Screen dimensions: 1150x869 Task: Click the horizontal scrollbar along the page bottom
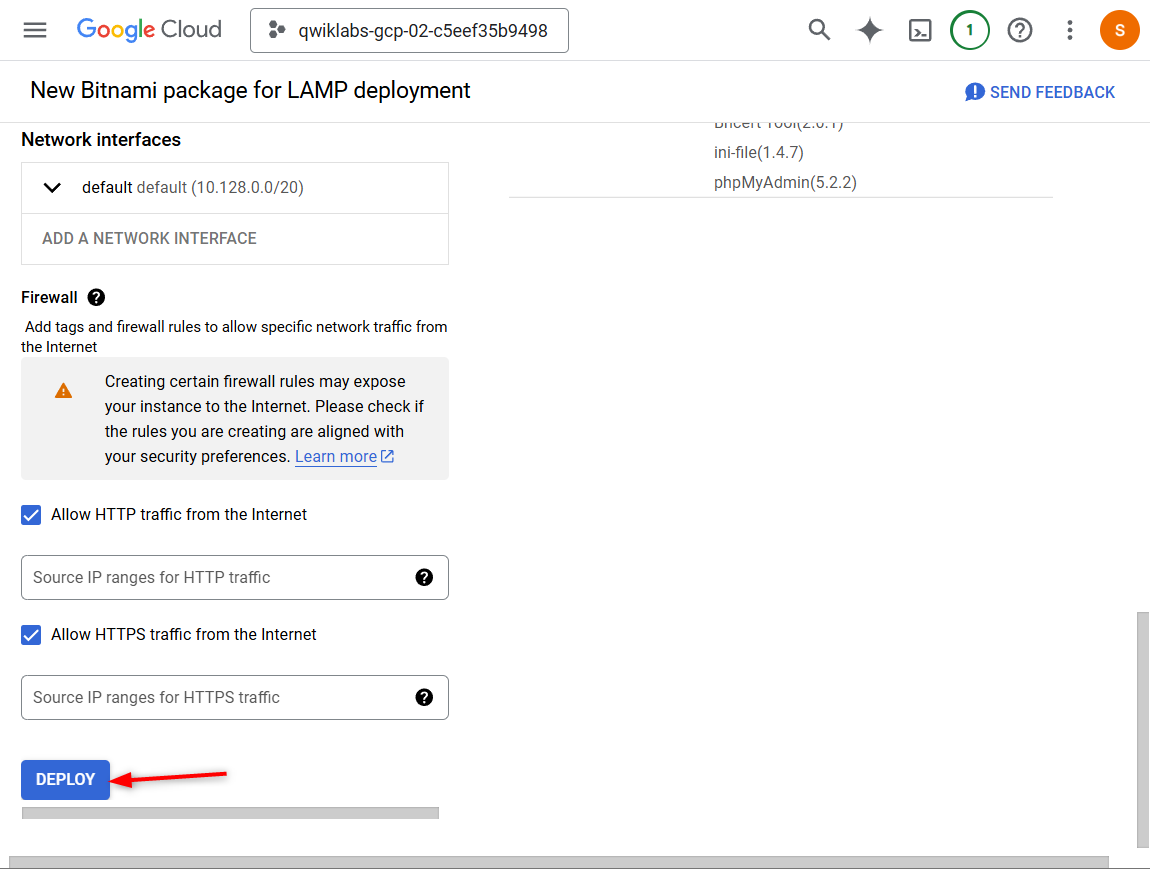point(559,862)
